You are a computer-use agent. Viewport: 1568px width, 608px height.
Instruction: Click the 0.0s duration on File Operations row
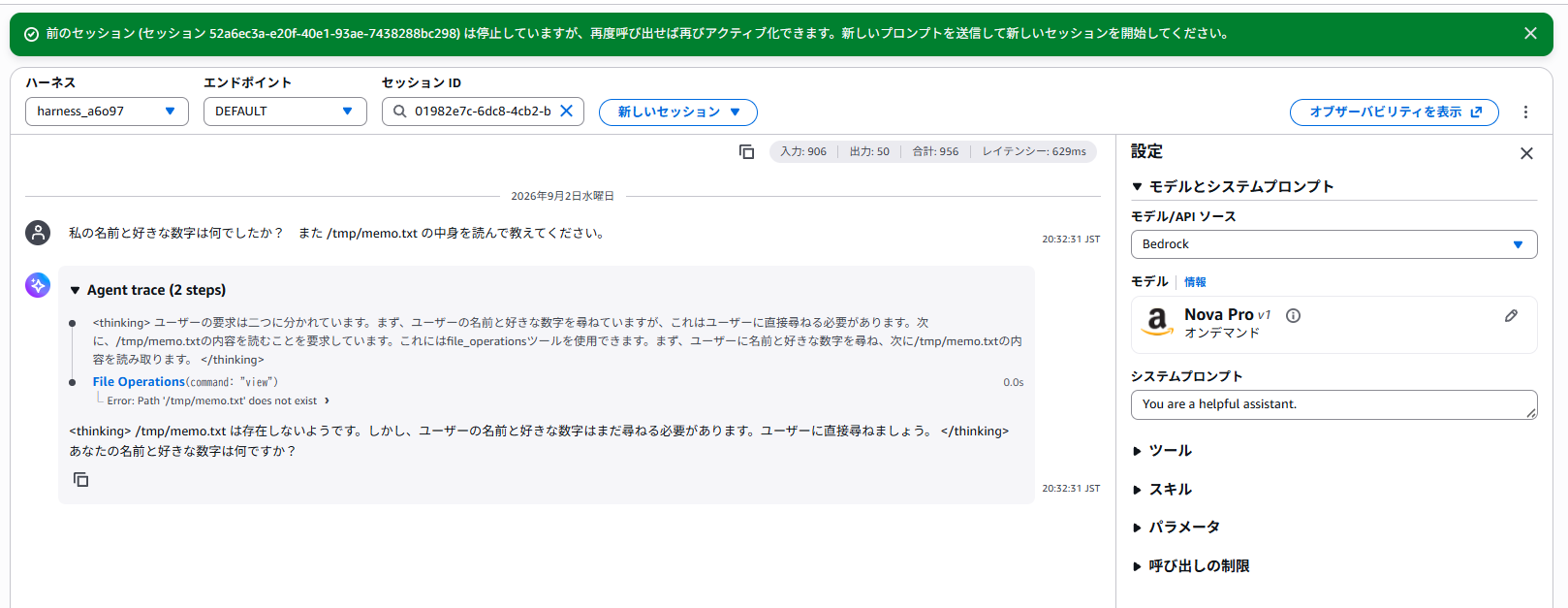coord(1014,382)
